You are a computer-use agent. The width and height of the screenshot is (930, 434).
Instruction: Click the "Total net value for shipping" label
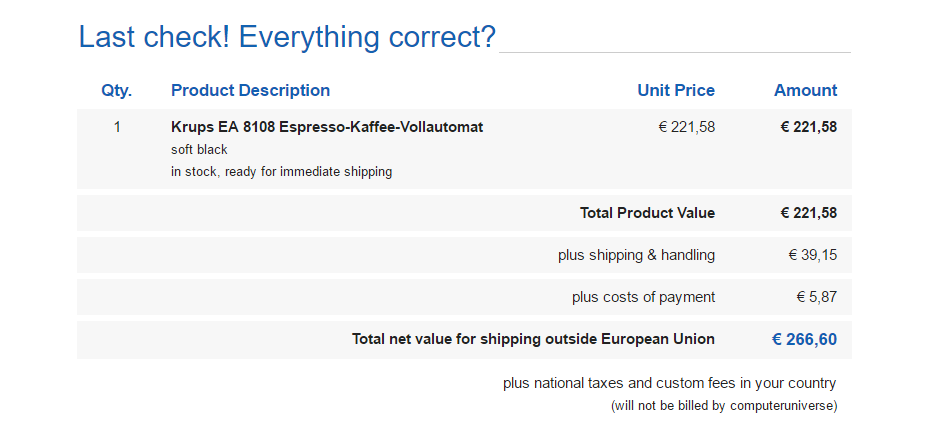click(533, 339)
